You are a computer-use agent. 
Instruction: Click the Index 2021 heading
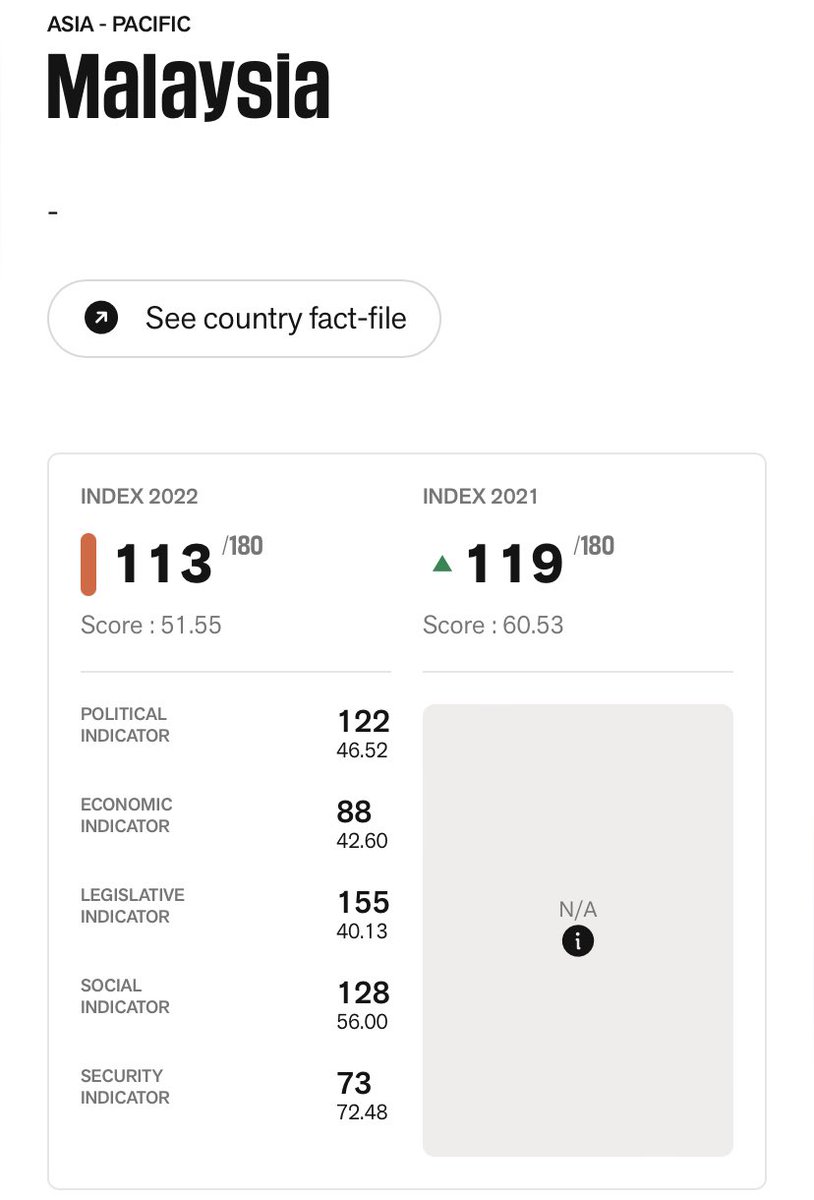click(480, 497)
